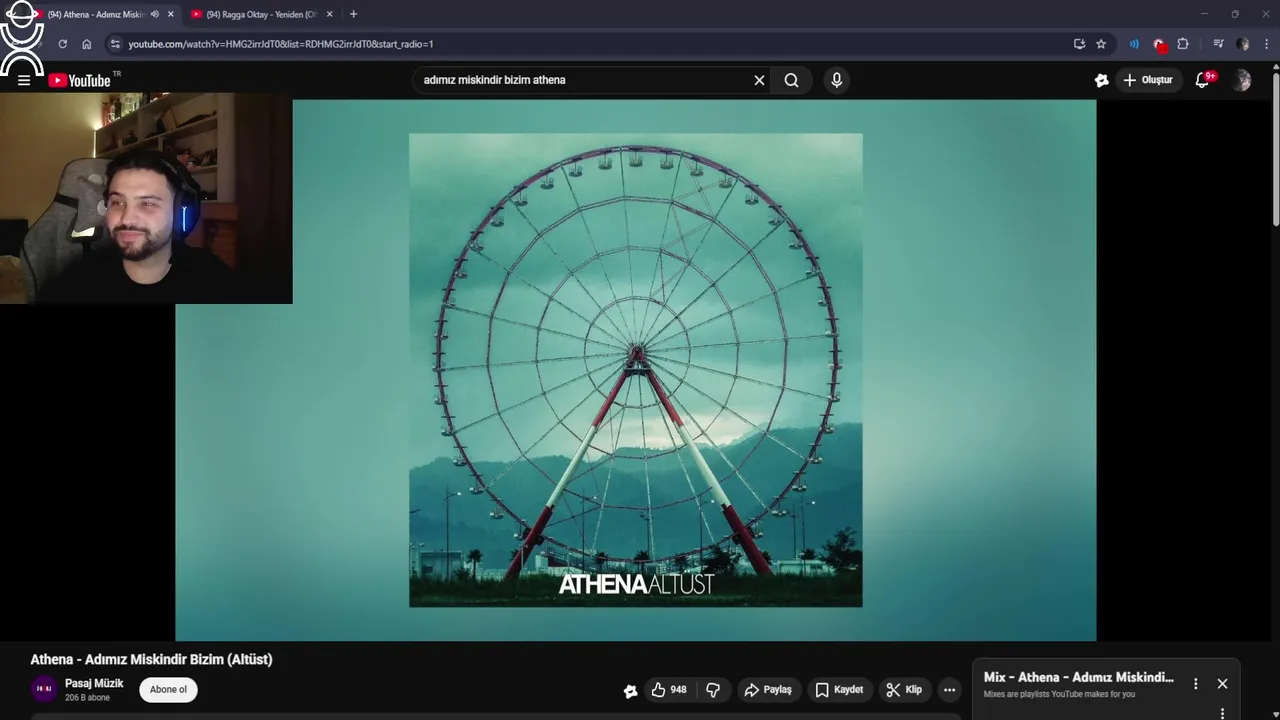
Task: Open the YouTube guide hamburger menu
Action: [x=24, y=80]
